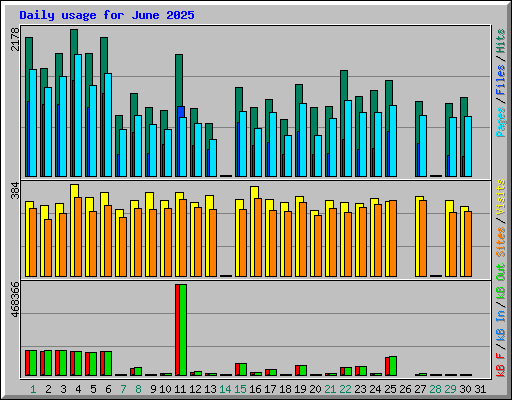Click the 2178 hits axis label

[15, 39]
